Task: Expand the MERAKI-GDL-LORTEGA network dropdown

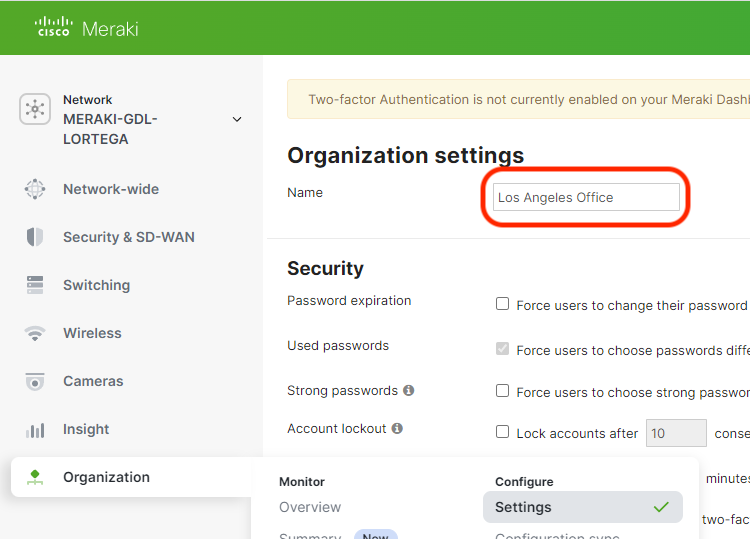Action: [x=237, y=119]
